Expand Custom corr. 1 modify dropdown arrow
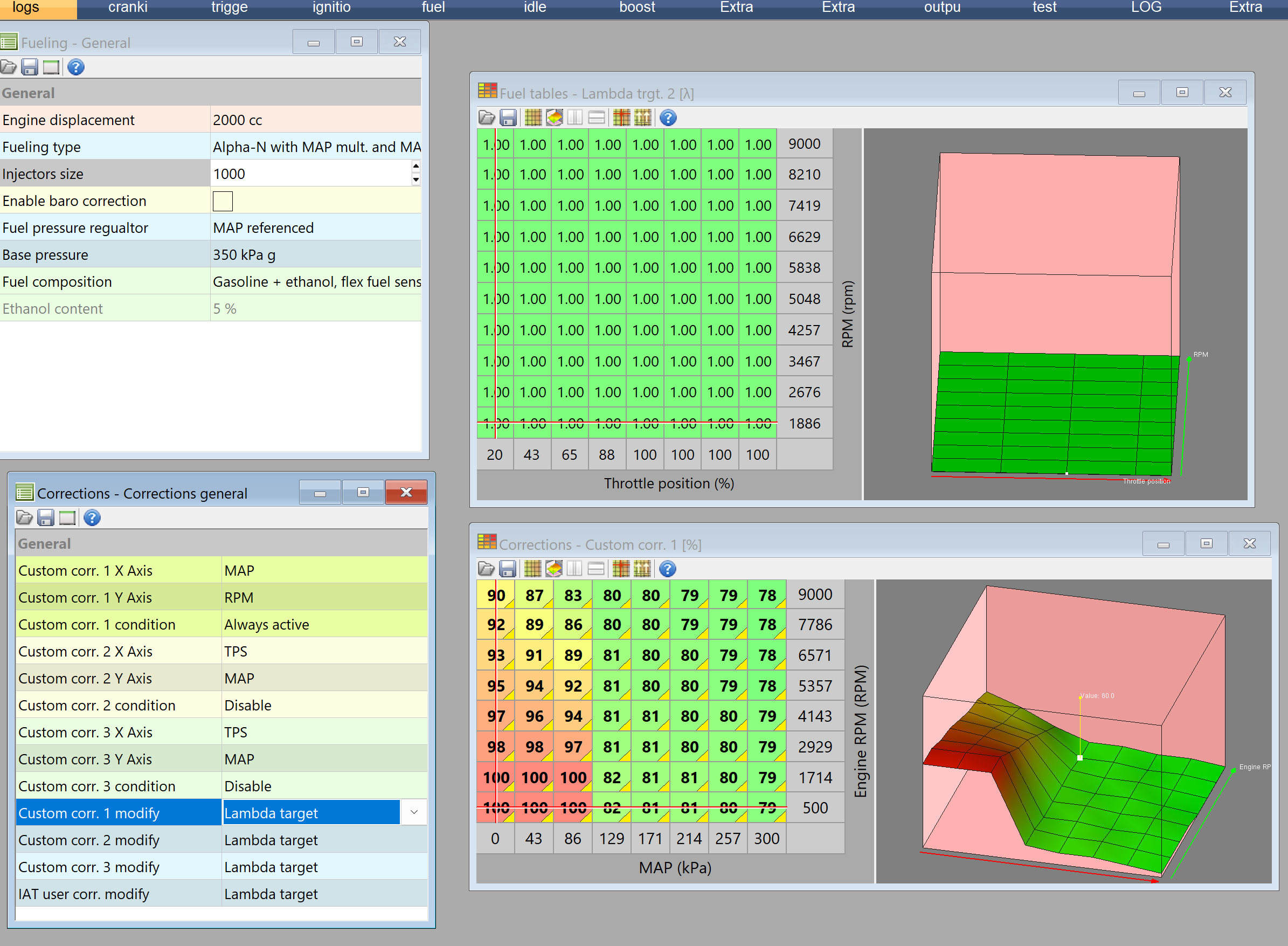This screenshot has width=1288, height=946. click(414, 812)
